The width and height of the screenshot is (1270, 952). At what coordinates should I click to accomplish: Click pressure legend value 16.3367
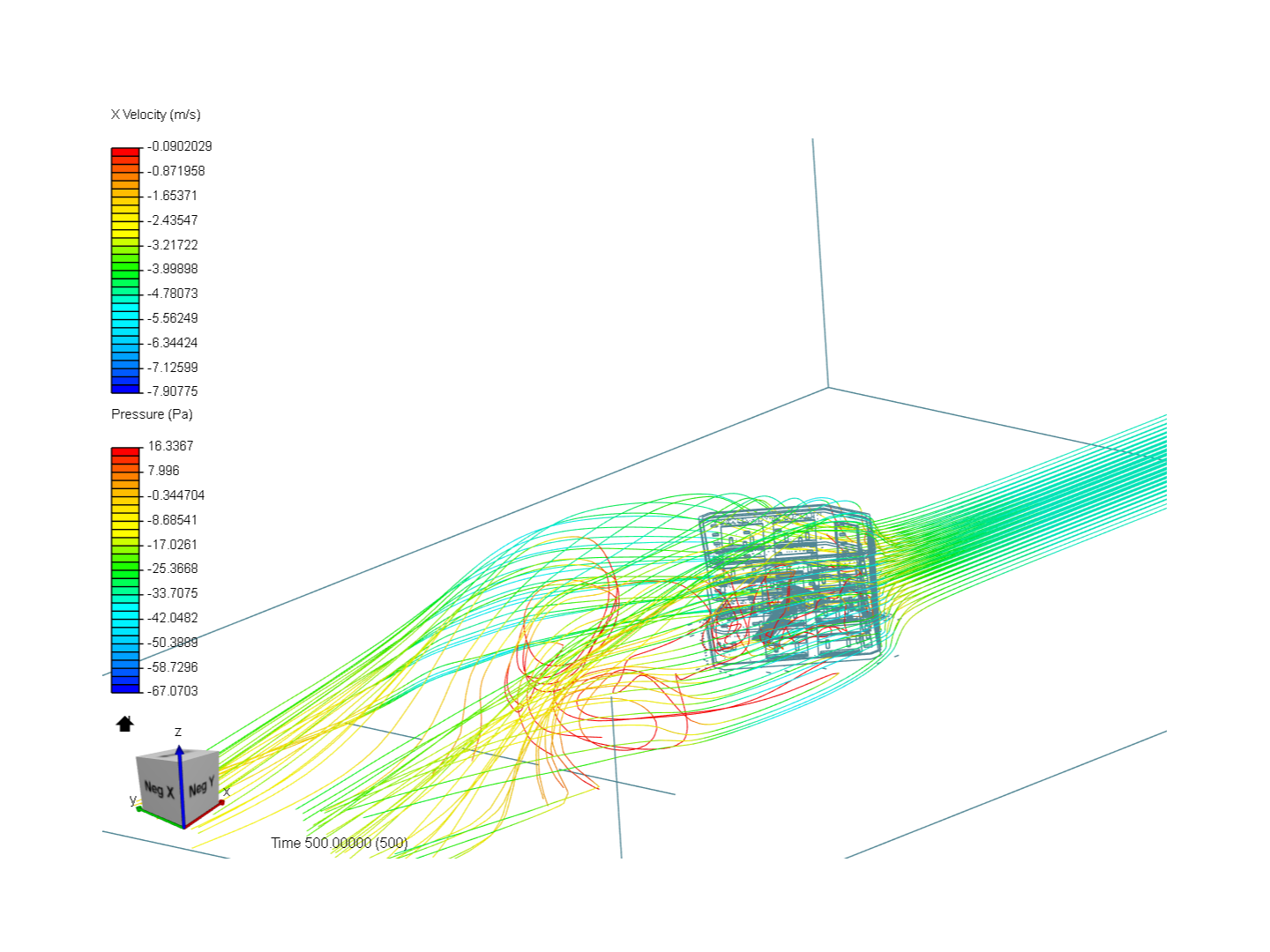point(170,446)
